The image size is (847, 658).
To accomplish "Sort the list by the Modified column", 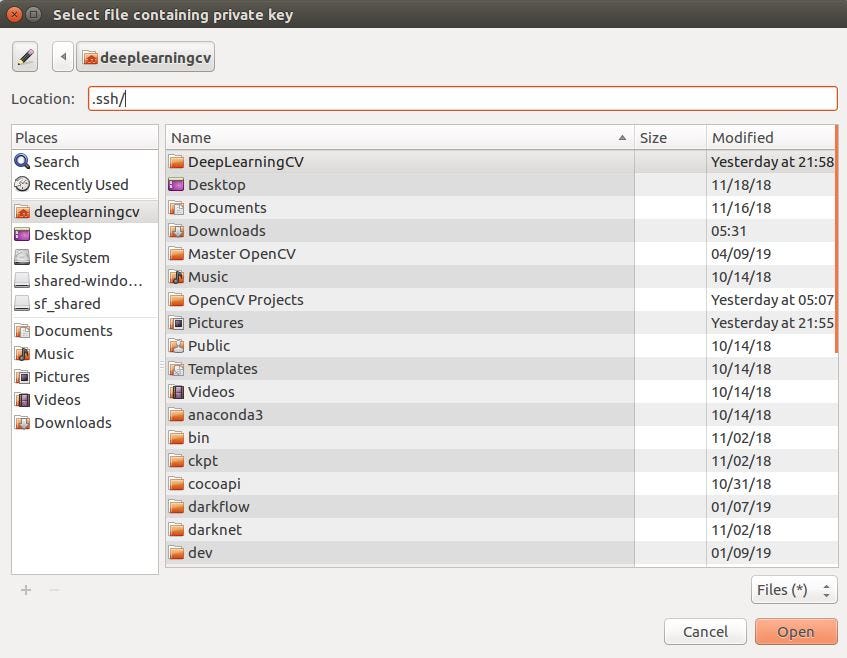I will 738,137.
